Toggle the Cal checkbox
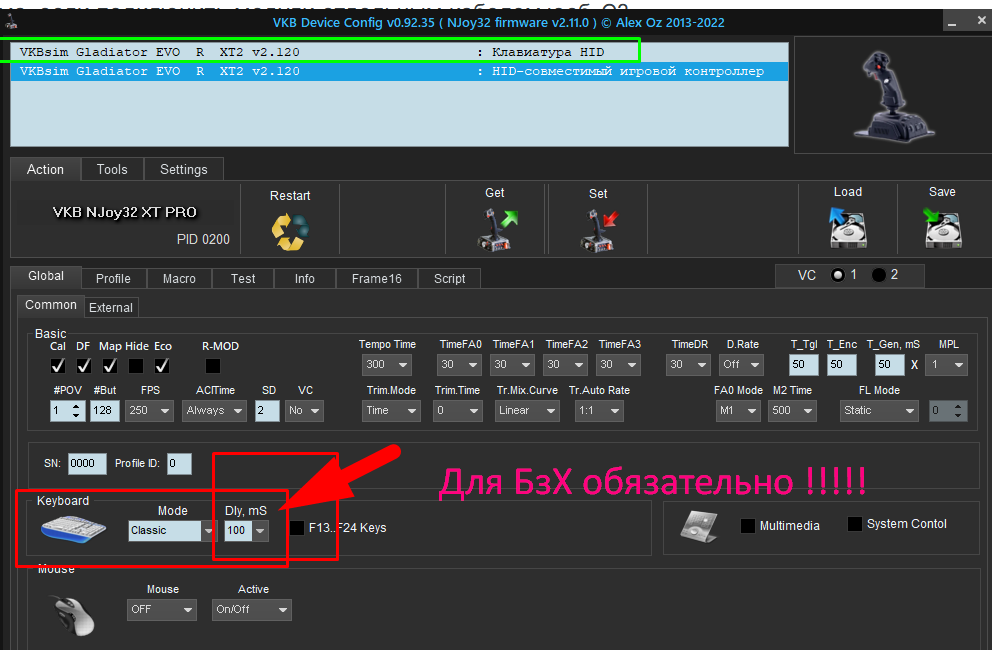The height and width of the screenshot is (650, 992). (x=58, y=366)
